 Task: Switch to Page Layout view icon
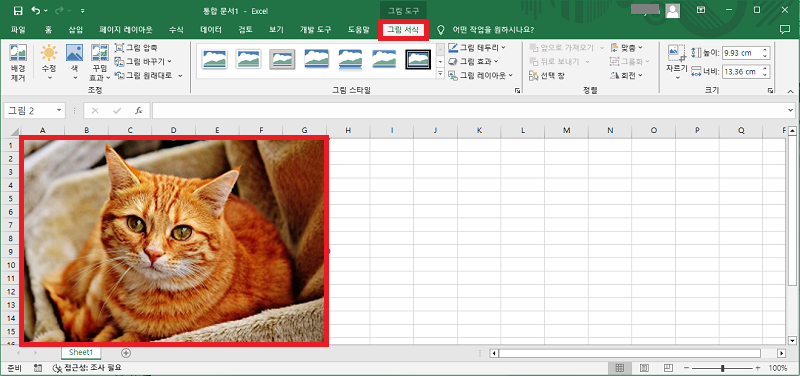click(x=644, y=368)
